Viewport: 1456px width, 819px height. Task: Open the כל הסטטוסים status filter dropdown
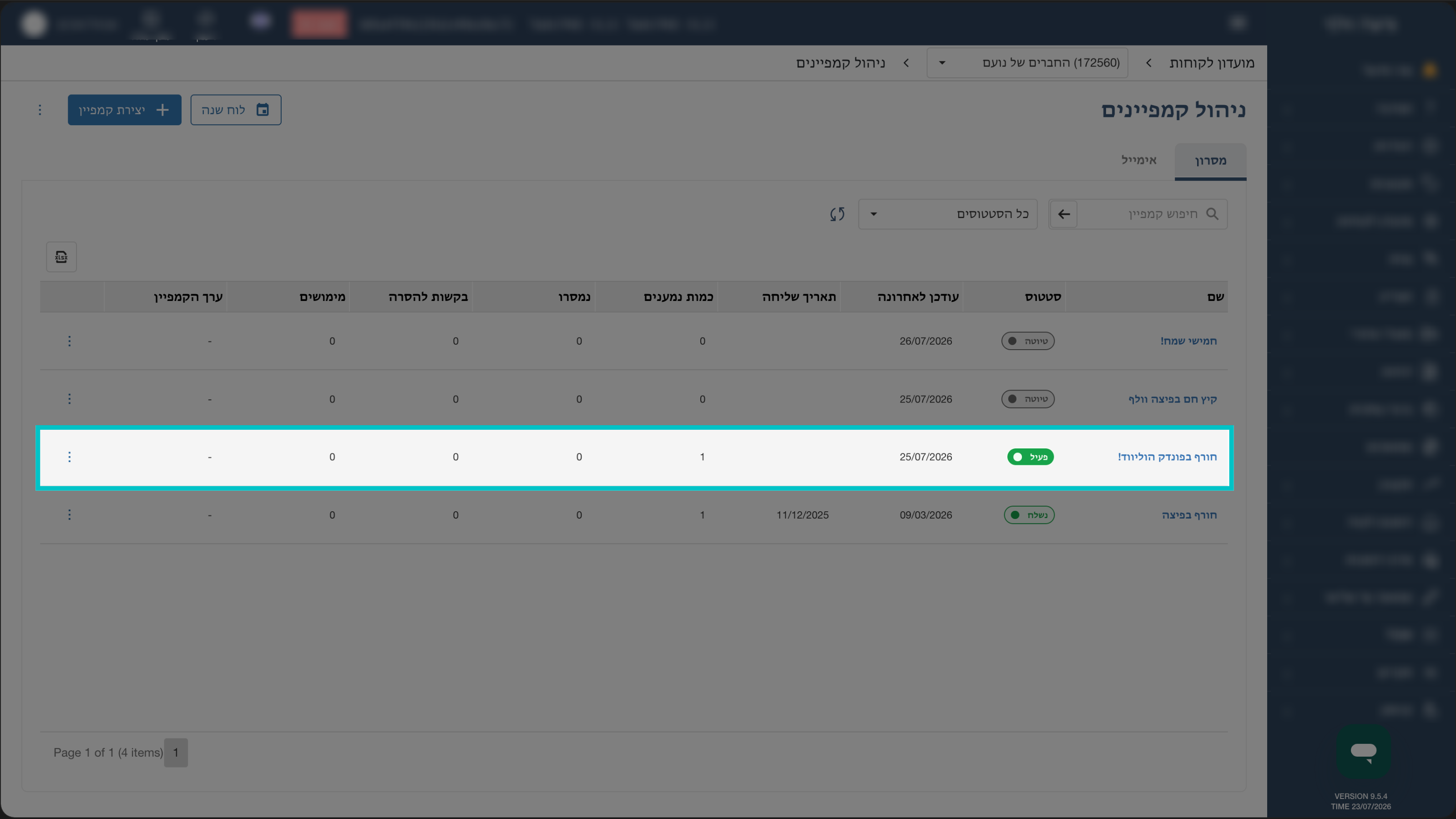(x=948, y=214)
